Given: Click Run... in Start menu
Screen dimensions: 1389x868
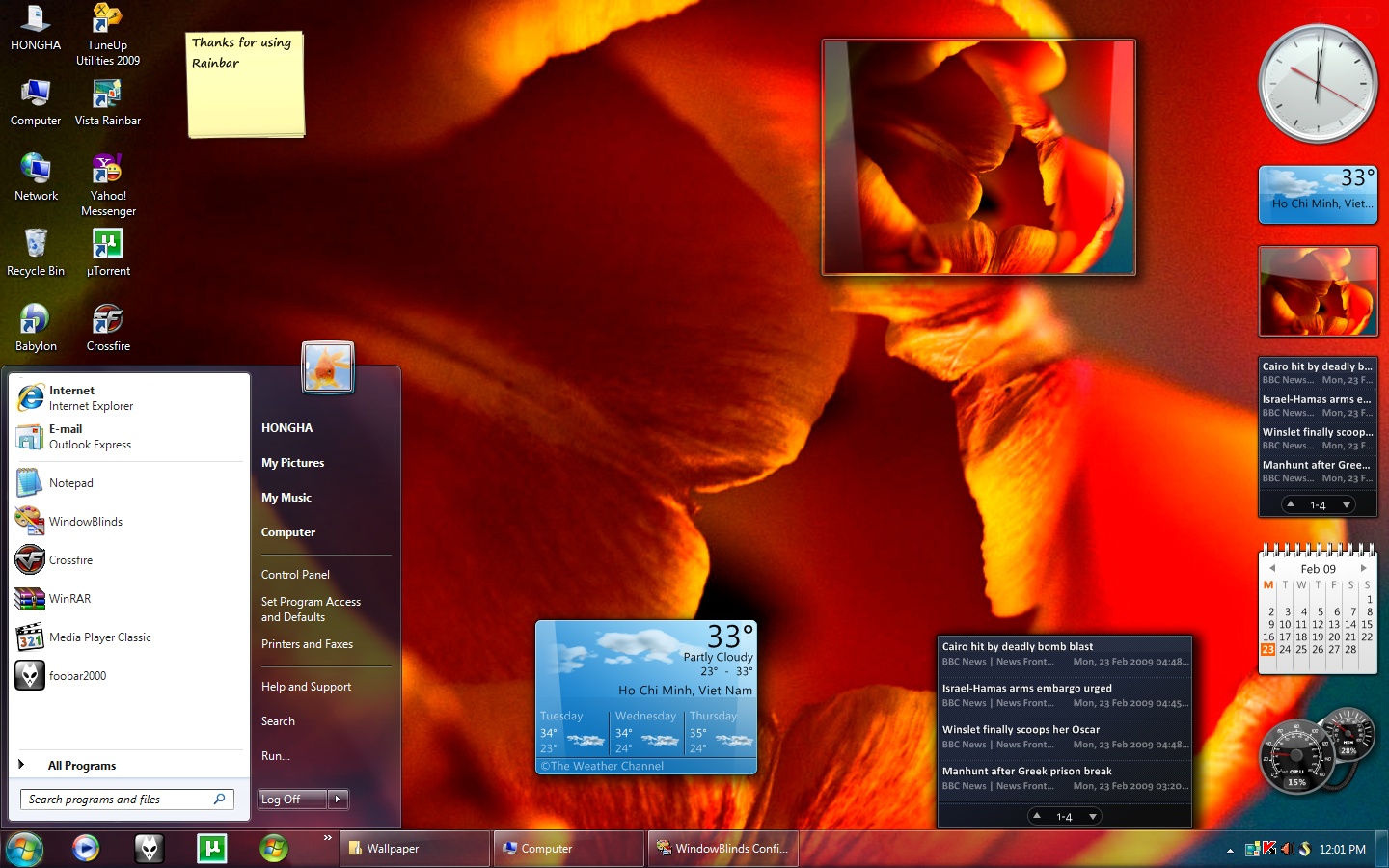Looking at the screenshot, I should coord(276,755).
